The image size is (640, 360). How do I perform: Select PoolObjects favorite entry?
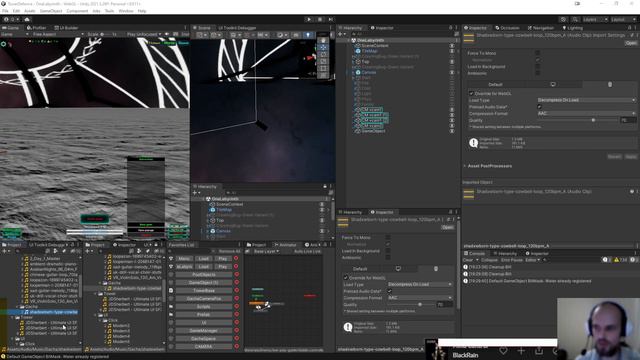[x=204, y=275]
